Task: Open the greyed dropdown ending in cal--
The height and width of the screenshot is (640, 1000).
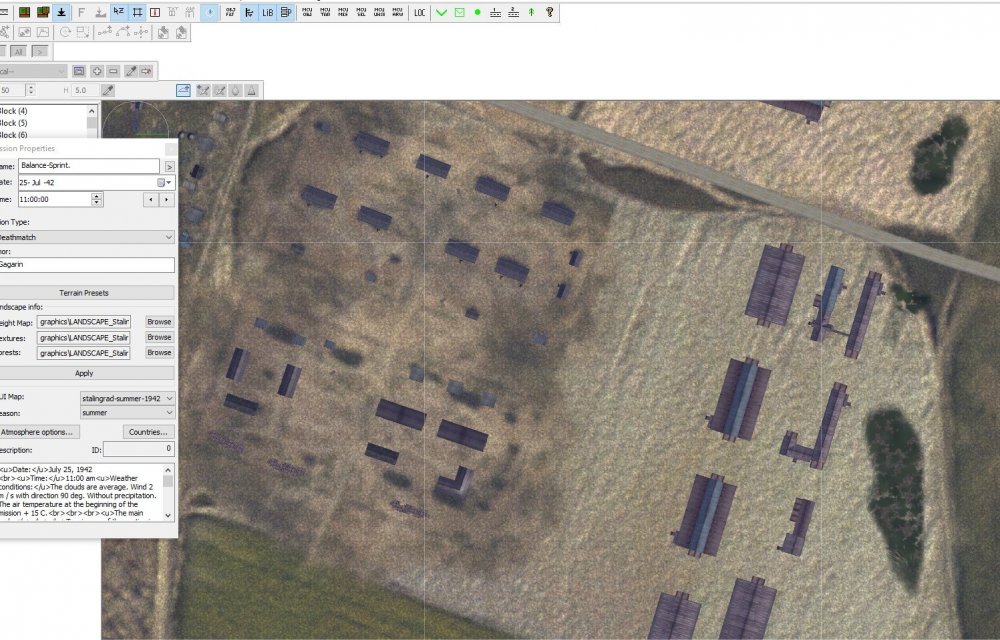Action: point(32,71)
